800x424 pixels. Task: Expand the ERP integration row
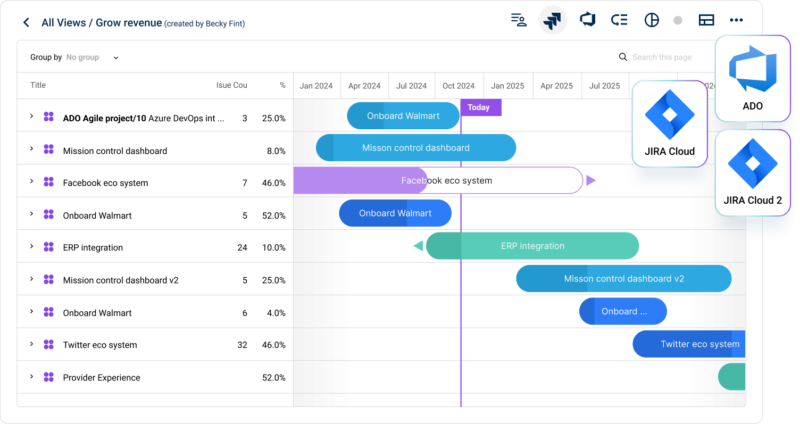(32, 246)
